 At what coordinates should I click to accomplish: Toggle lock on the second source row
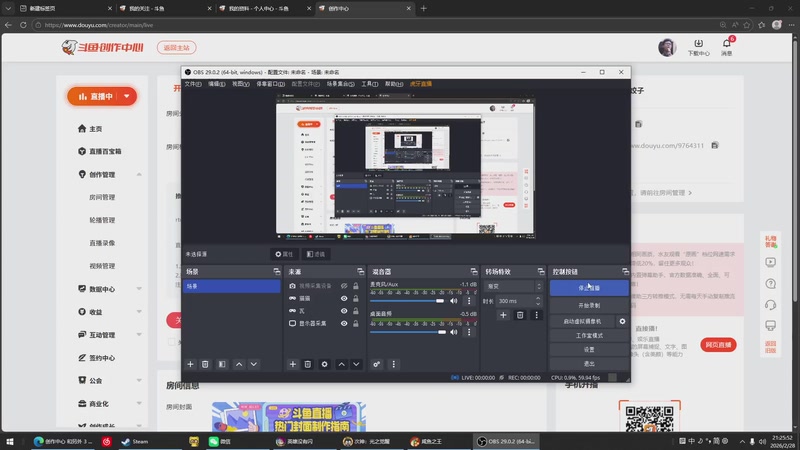coord(356,298)
